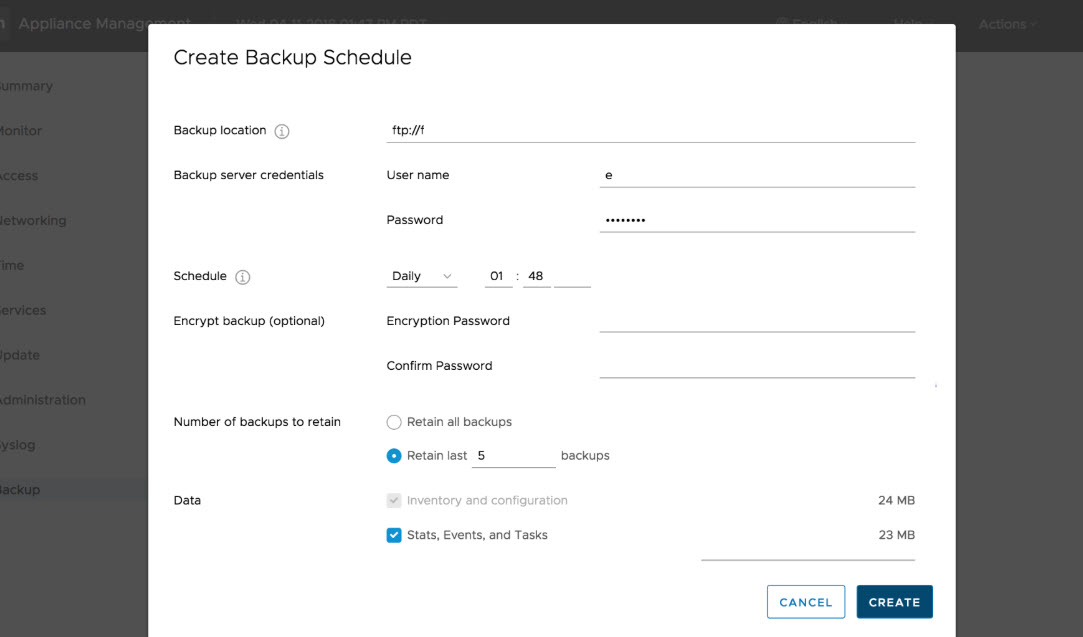Choose the Retain last radio button

tap(394, 456)
